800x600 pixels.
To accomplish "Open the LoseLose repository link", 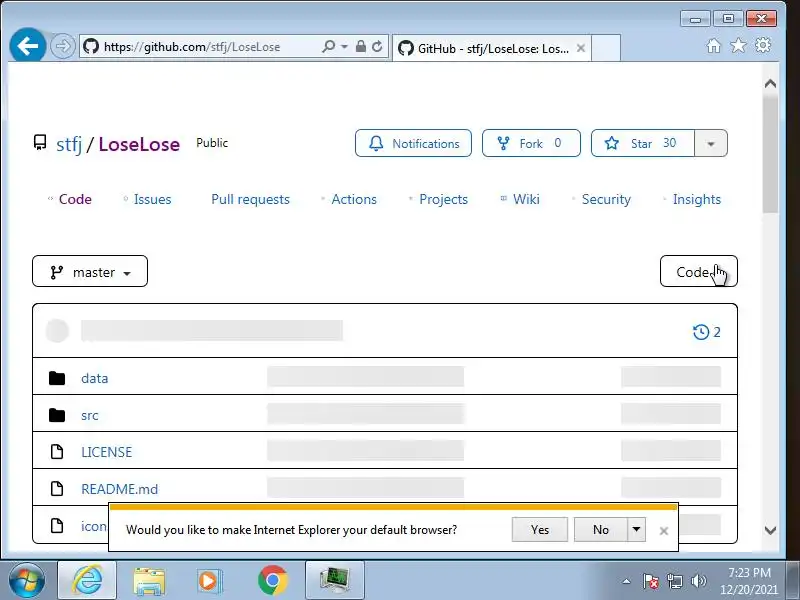I will [139, 144].
